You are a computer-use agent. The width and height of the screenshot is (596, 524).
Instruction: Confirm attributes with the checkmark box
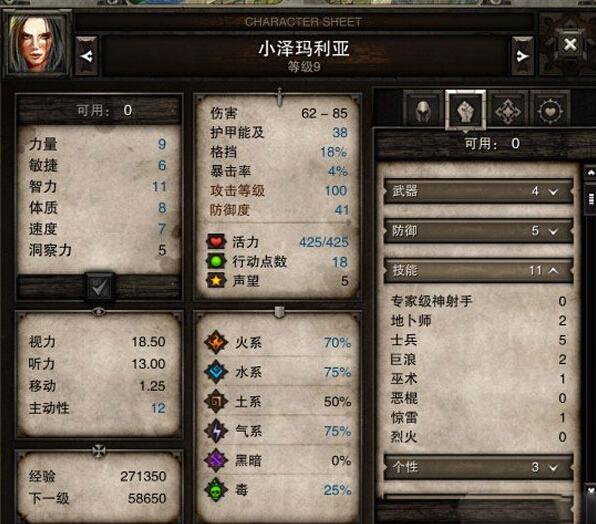coord(99,287)
